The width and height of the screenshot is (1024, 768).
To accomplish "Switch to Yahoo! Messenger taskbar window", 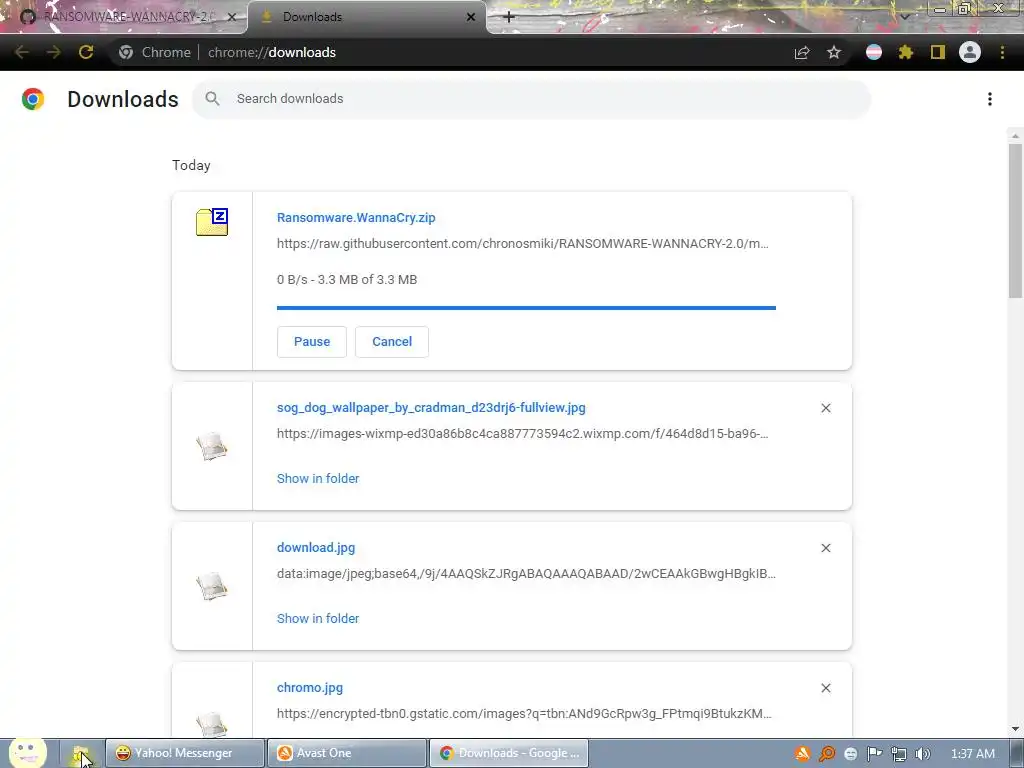I will (185, 753).
